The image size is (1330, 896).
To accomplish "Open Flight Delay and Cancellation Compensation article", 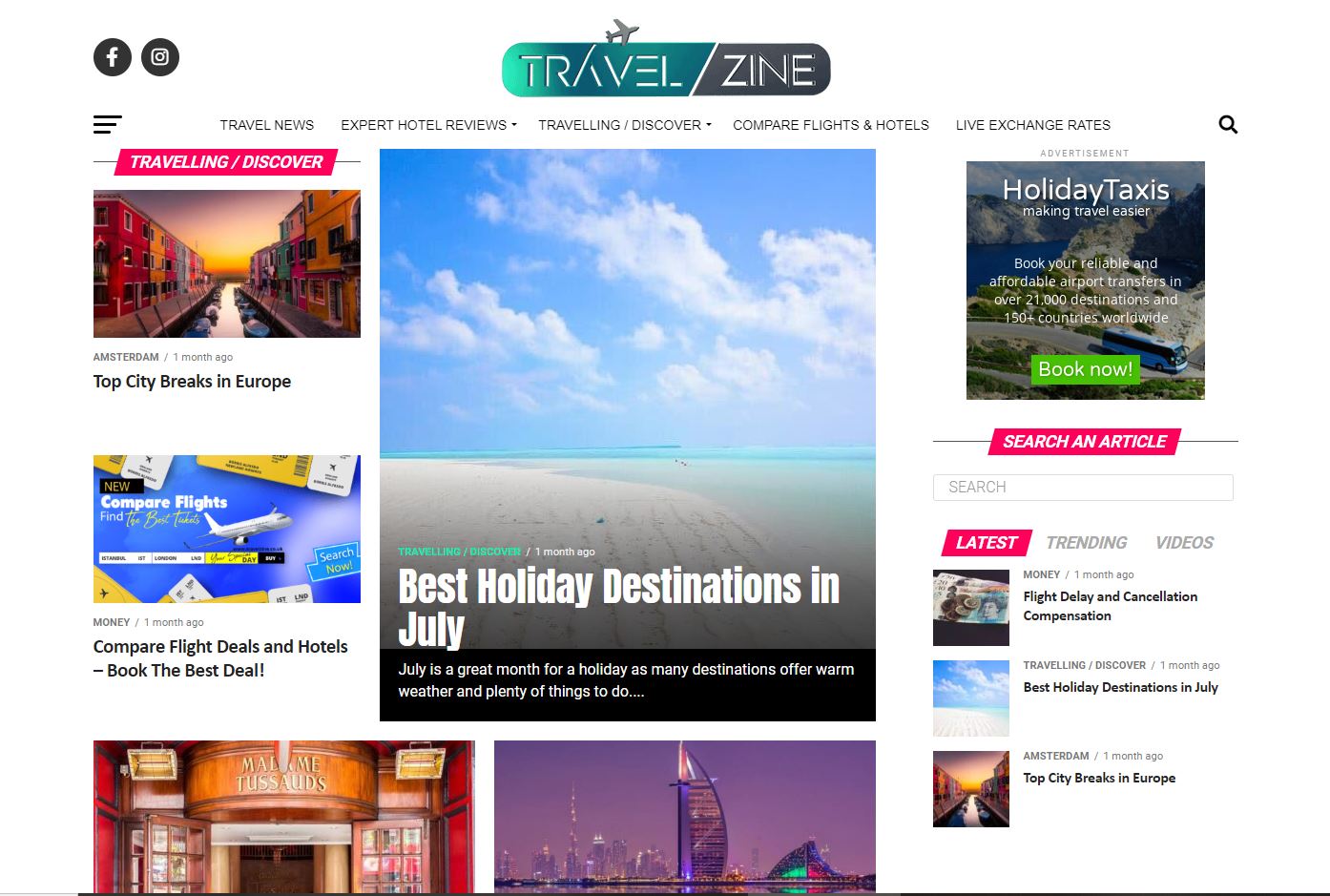I will [x=1111, y=606].
